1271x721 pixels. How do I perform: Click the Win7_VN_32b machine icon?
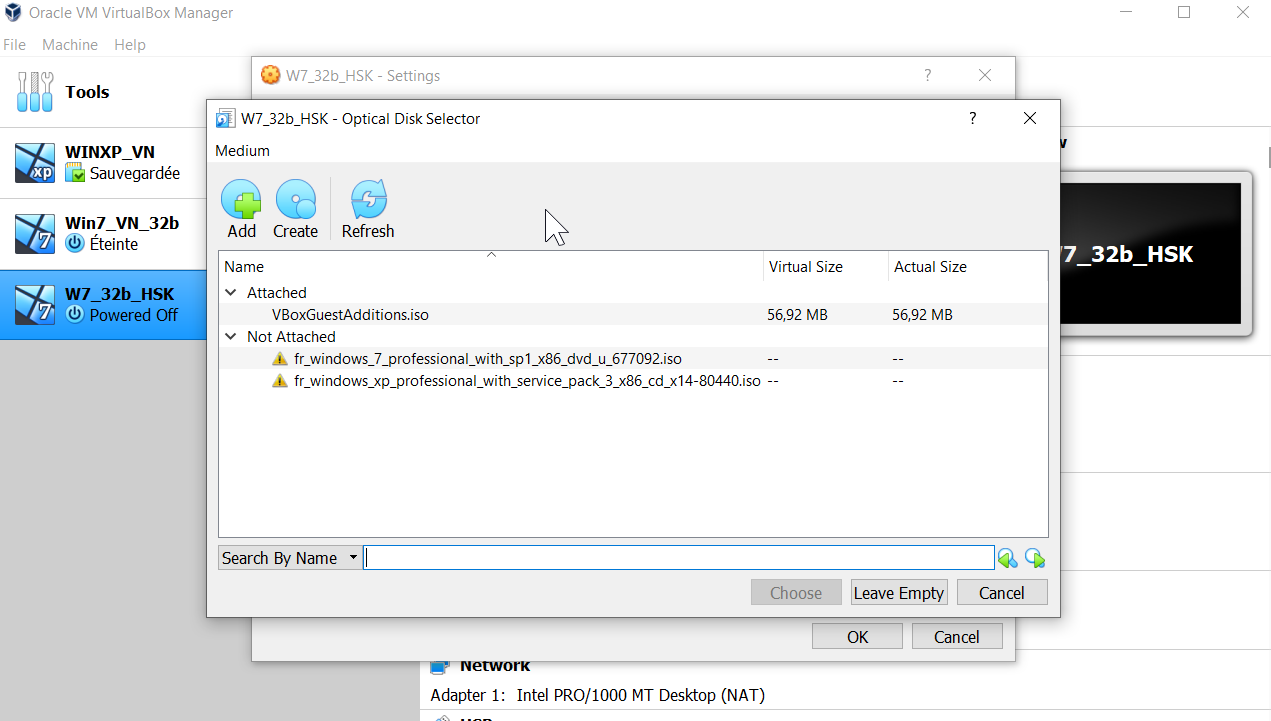(x=35, y=233)
